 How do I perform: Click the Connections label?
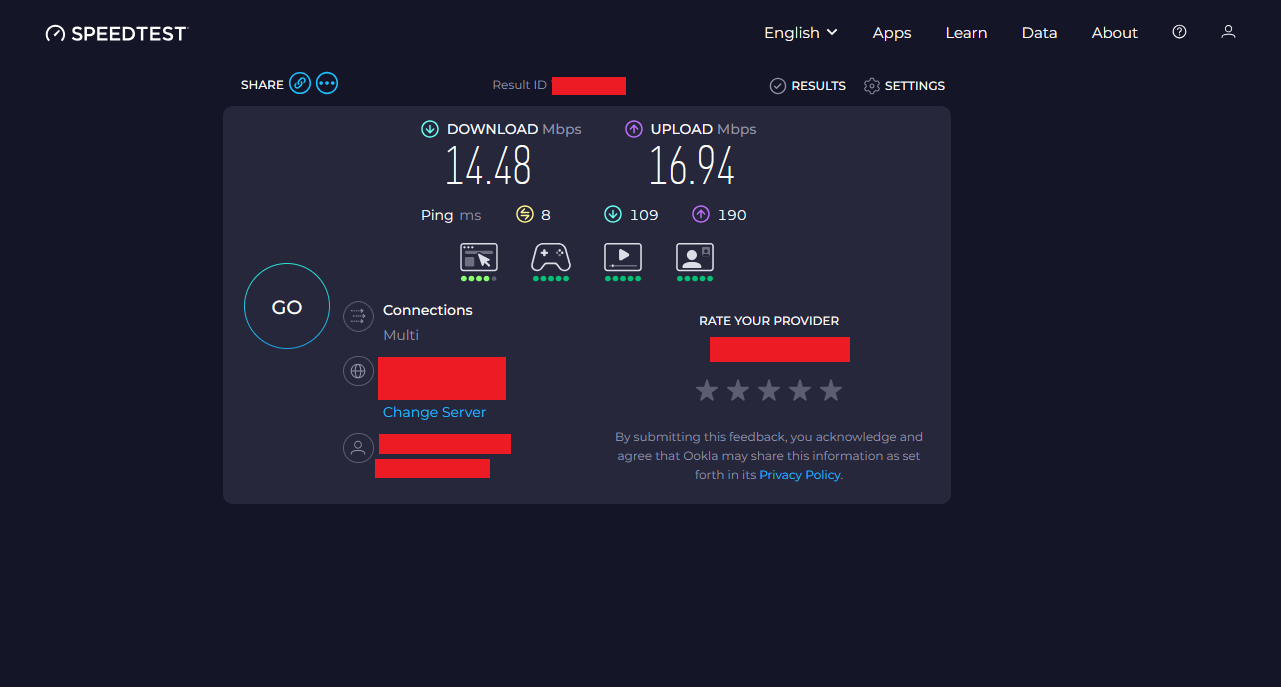(428, 310)
